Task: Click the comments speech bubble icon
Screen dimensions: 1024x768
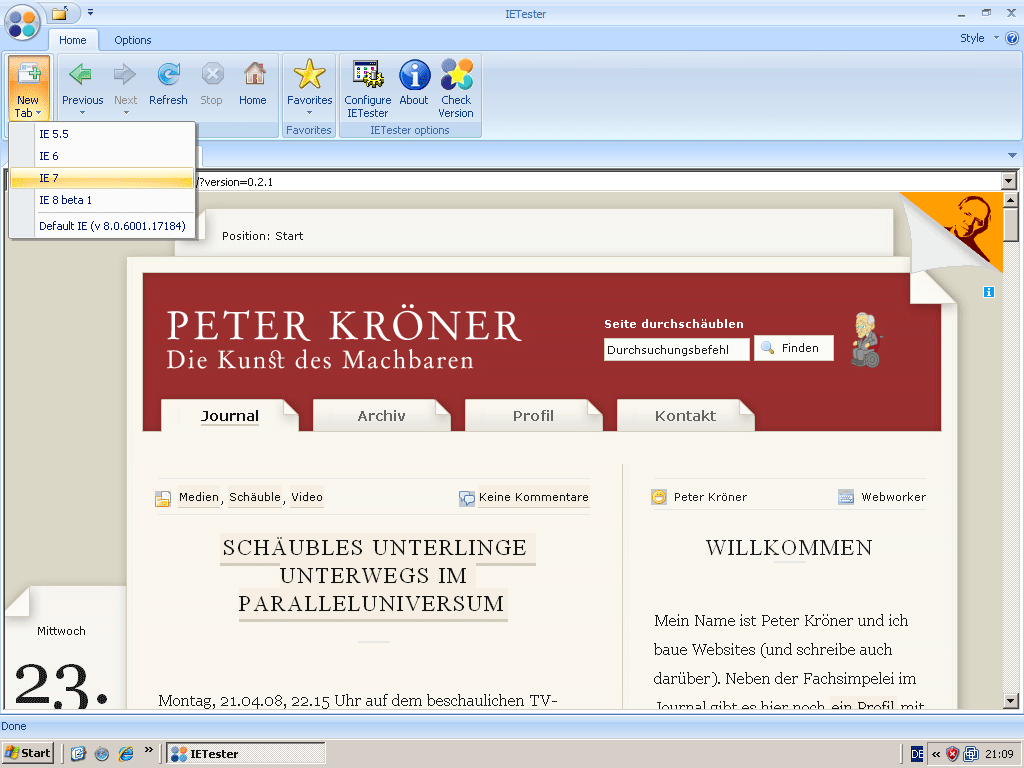Action: tap(467, 498)
